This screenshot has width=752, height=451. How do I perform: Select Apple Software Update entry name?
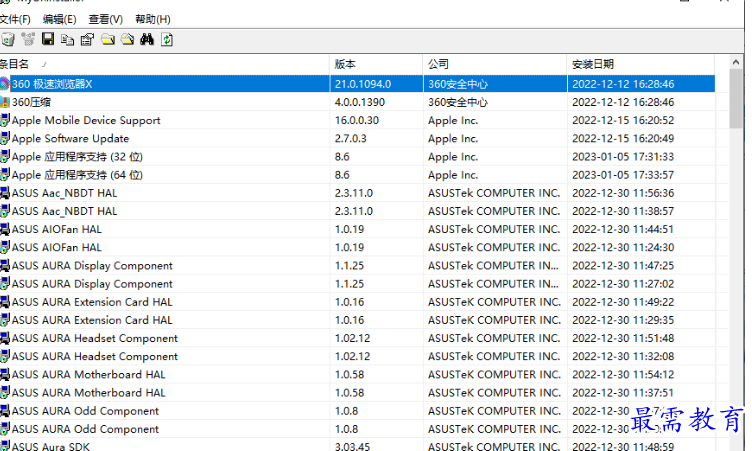[x=70, y=139]
